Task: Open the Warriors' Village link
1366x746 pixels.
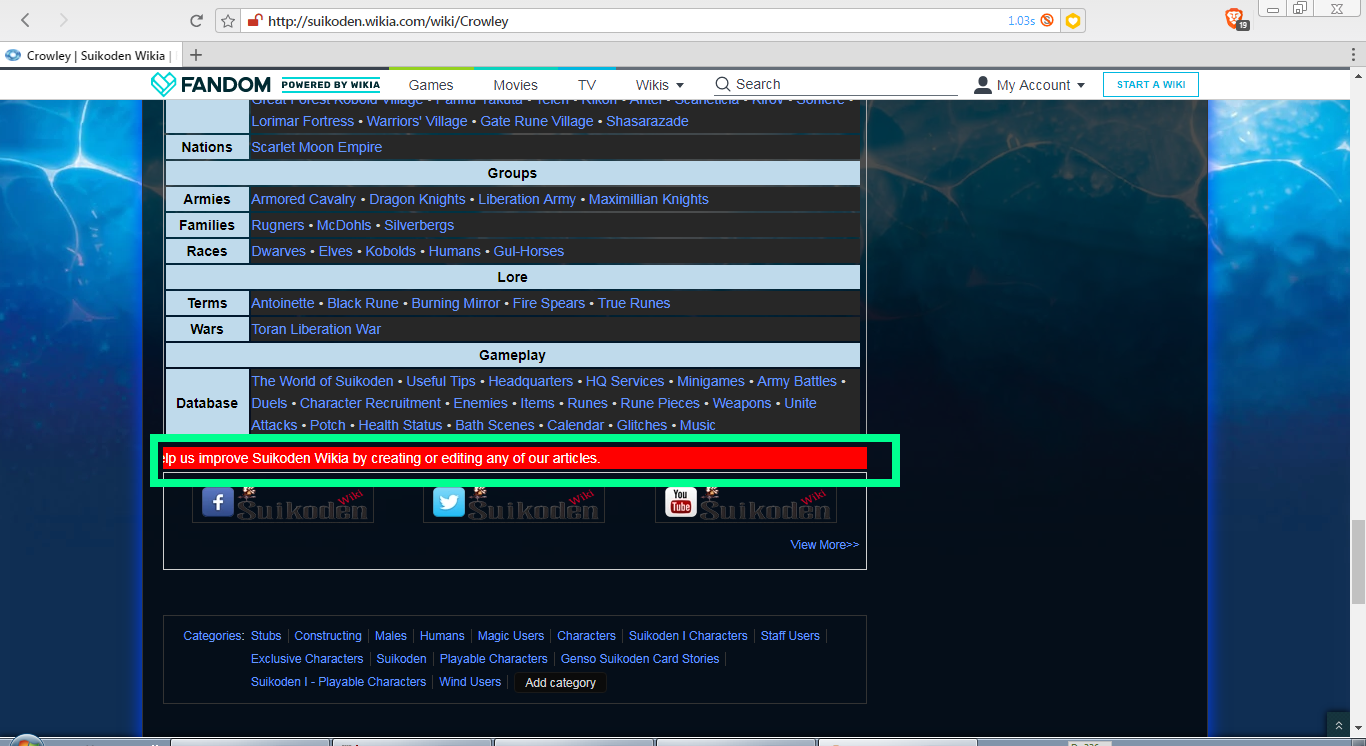Action: [x=417, y=121]
